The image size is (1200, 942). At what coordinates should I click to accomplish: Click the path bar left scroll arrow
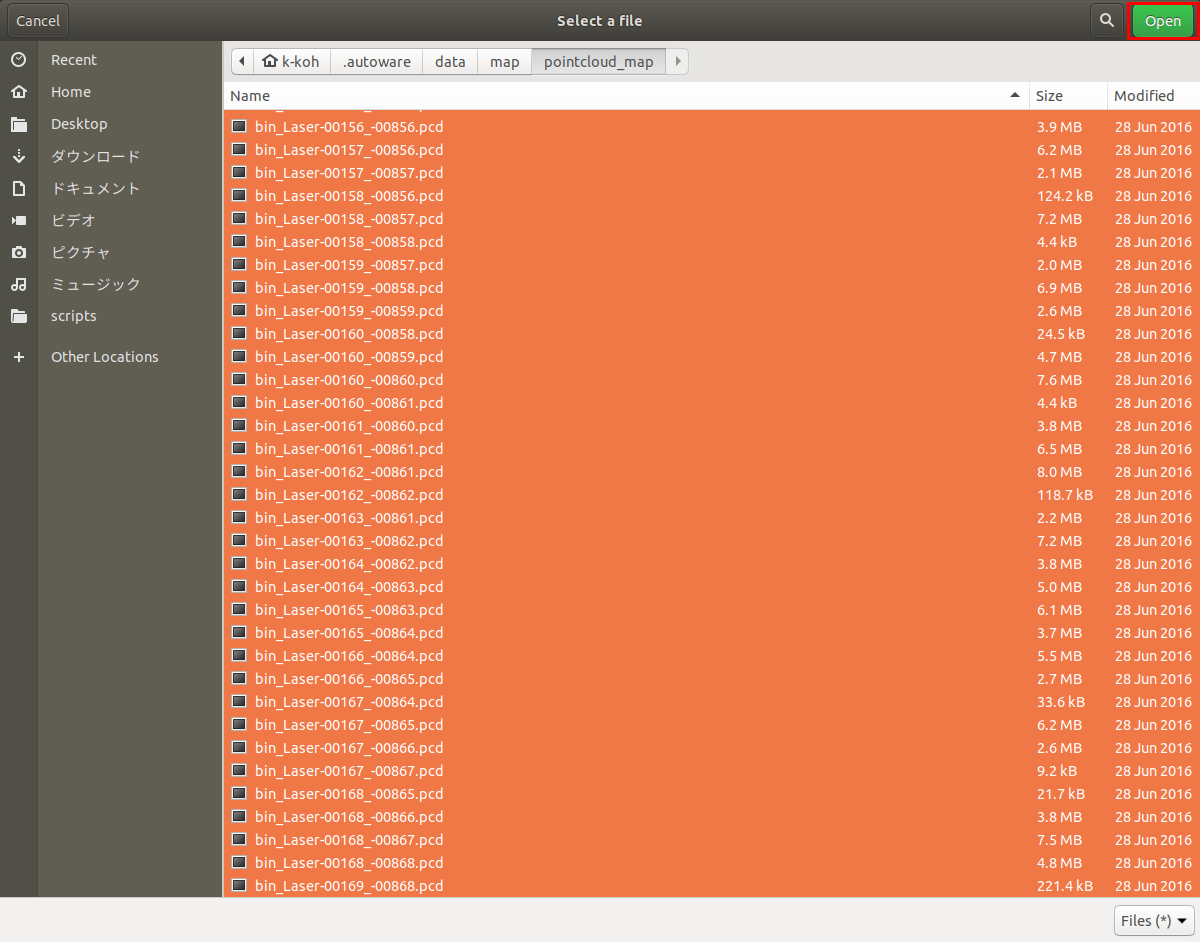pos(242,61)
